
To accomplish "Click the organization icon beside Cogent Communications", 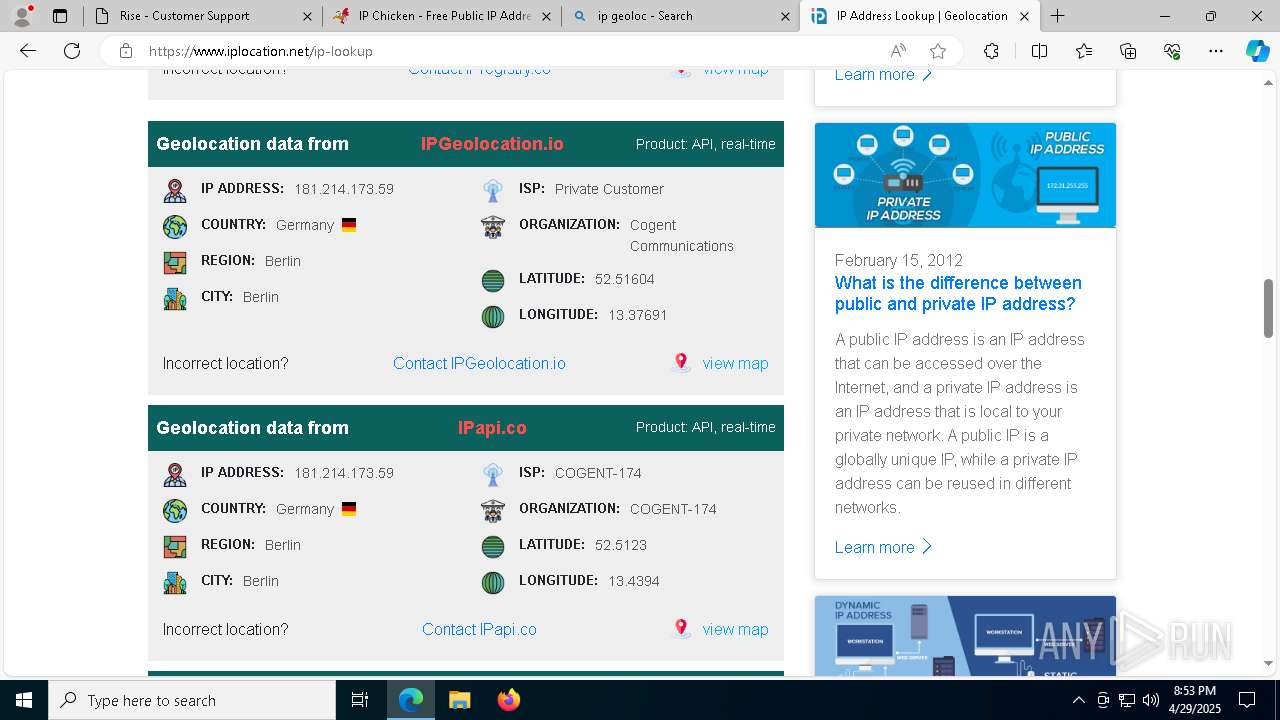I will (493, 227).
